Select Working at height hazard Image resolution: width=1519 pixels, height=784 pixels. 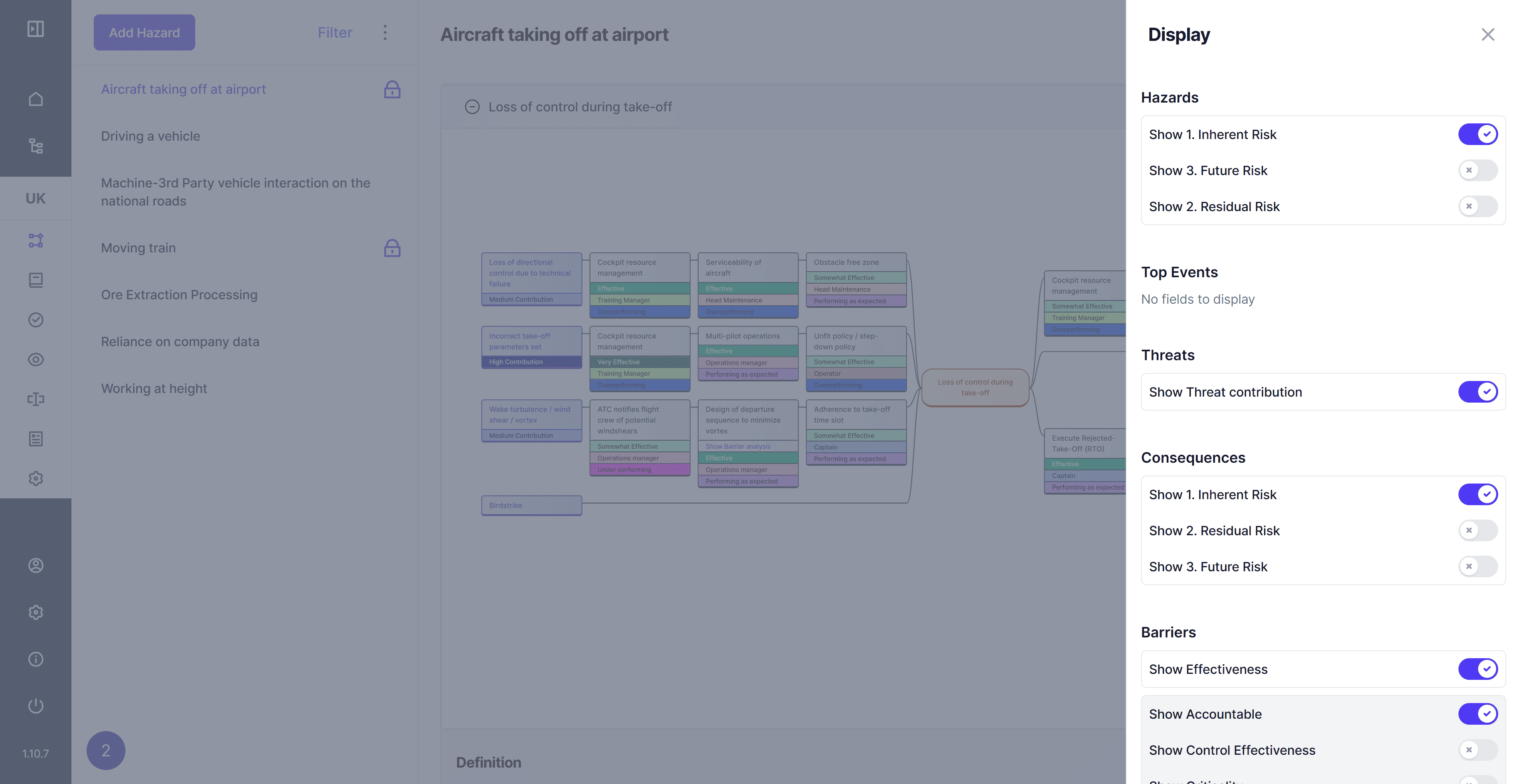click(154, 389)
